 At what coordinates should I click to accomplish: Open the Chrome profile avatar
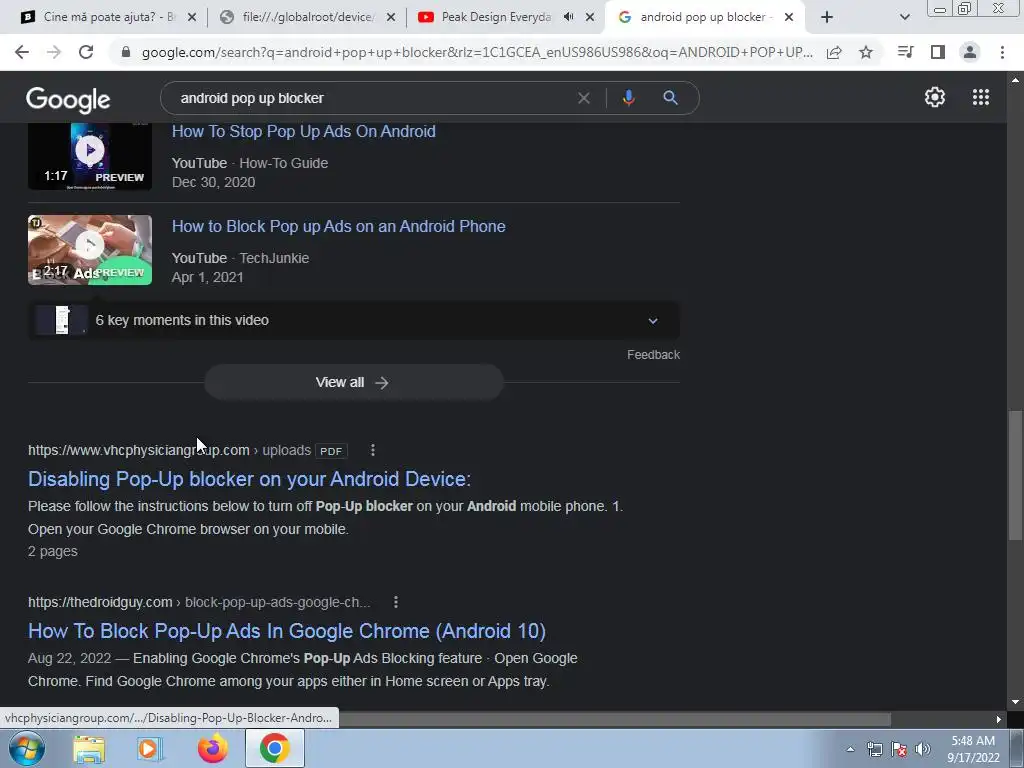click(970, 52)
